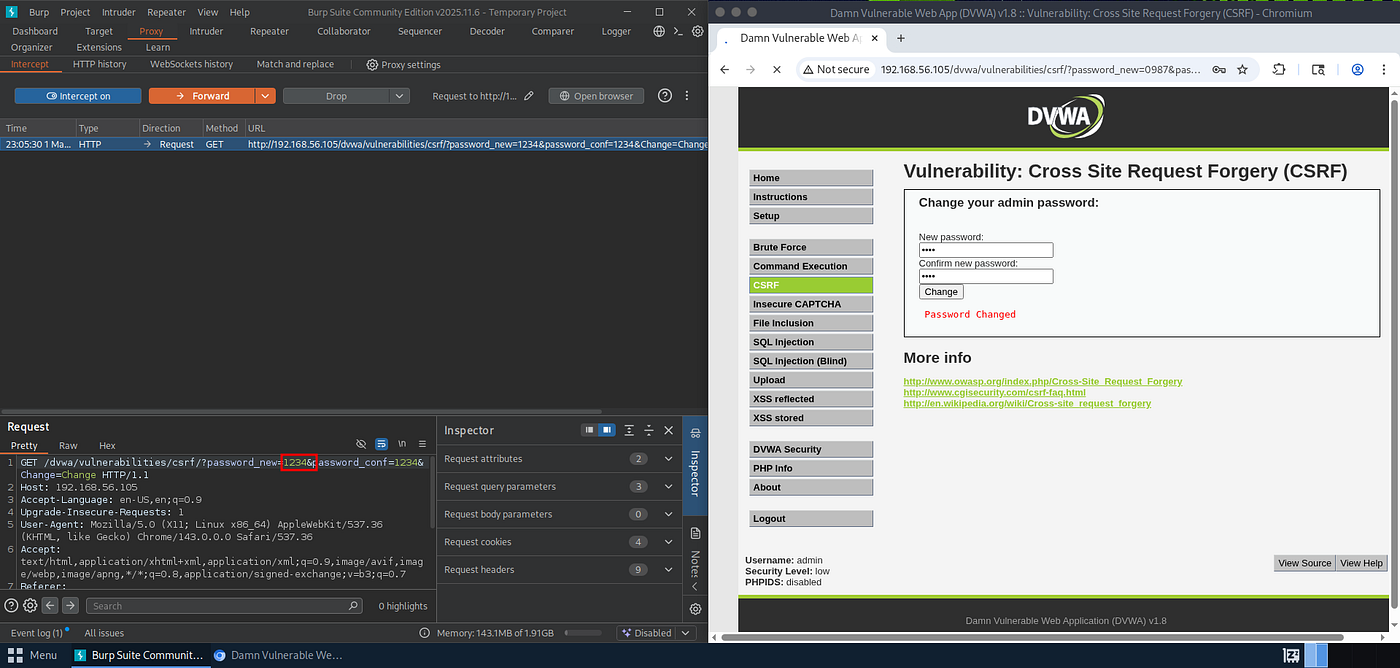
Task: Select the Raw request view tab
Action: coord(68,445)
